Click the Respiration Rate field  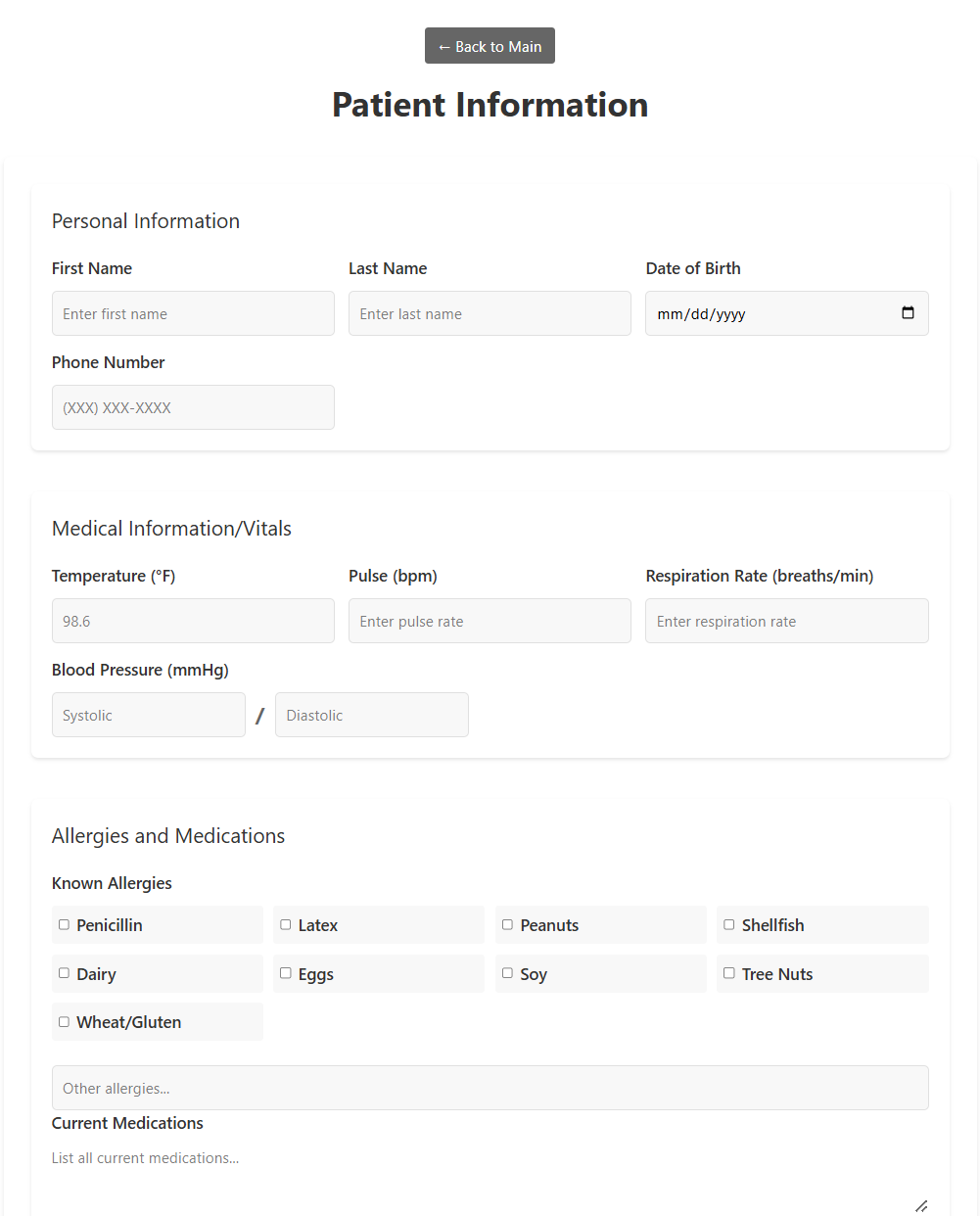point(786,621)
